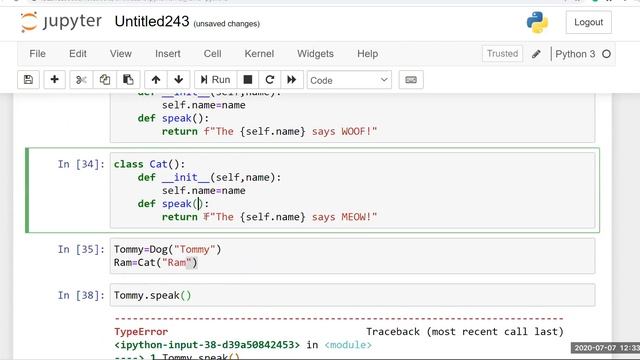Click the In [35] prompt
This screenshot has height=360, width=640.
(x=81, y=249)
